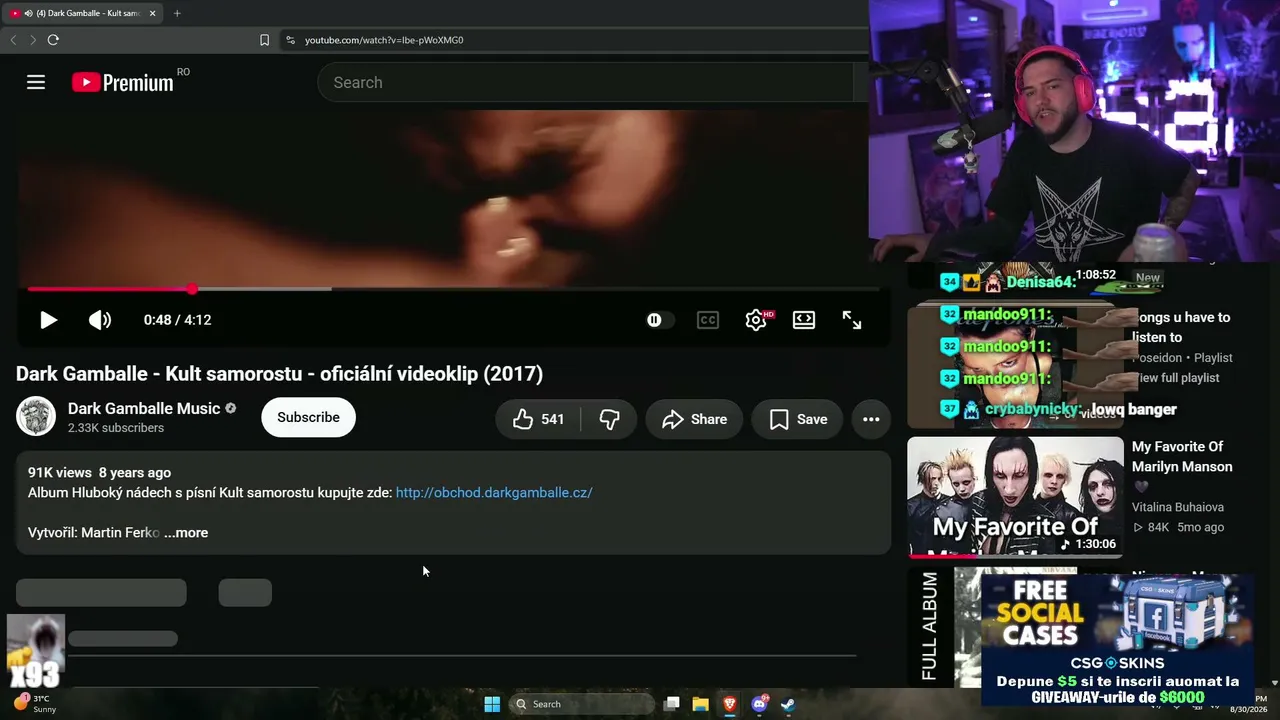Open Discord from the taskbar
Screen dimensions: 1280x720
[759, 704]
